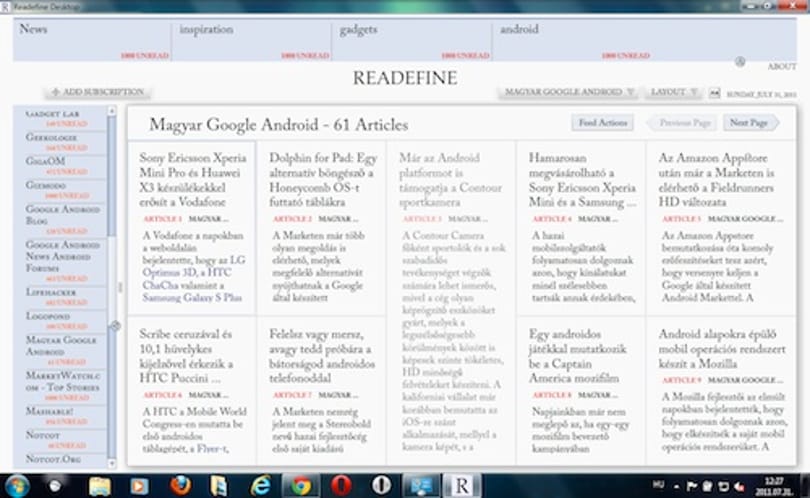
Task: Open the settings gear icon near About
Action: [740, 62]
